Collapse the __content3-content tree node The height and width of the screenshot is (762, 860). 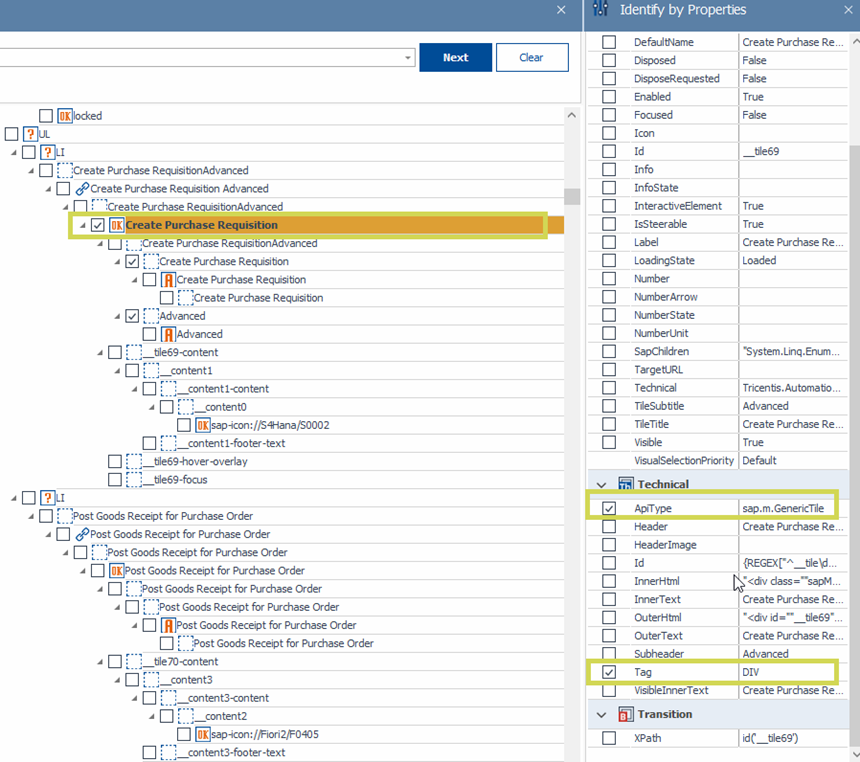pos(134,698)
